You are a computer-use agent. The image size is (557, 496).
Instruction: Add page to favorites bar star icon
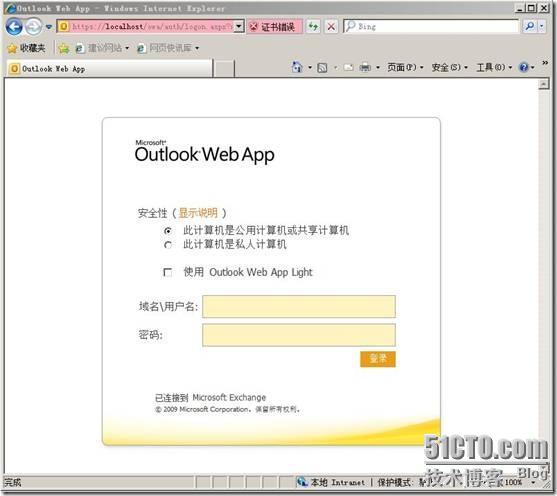click(64, 48)
